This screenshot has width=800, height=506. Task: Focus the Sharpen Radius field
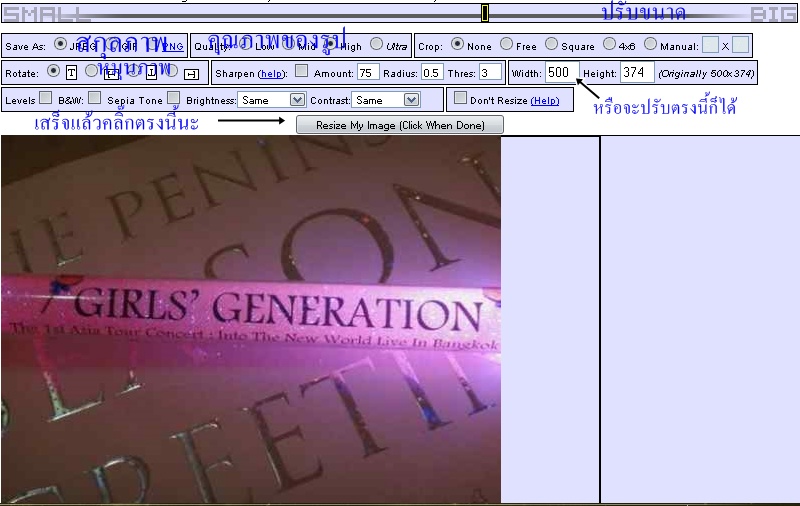click(432, 73)
